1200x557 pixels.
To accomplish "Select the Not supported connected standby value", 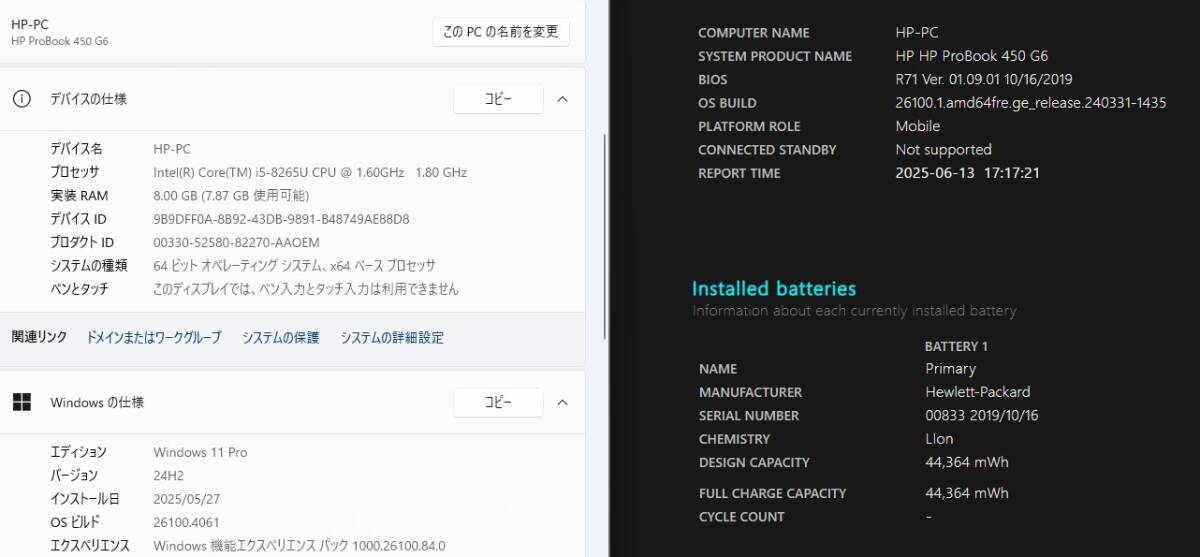I will tap(943, 150).
